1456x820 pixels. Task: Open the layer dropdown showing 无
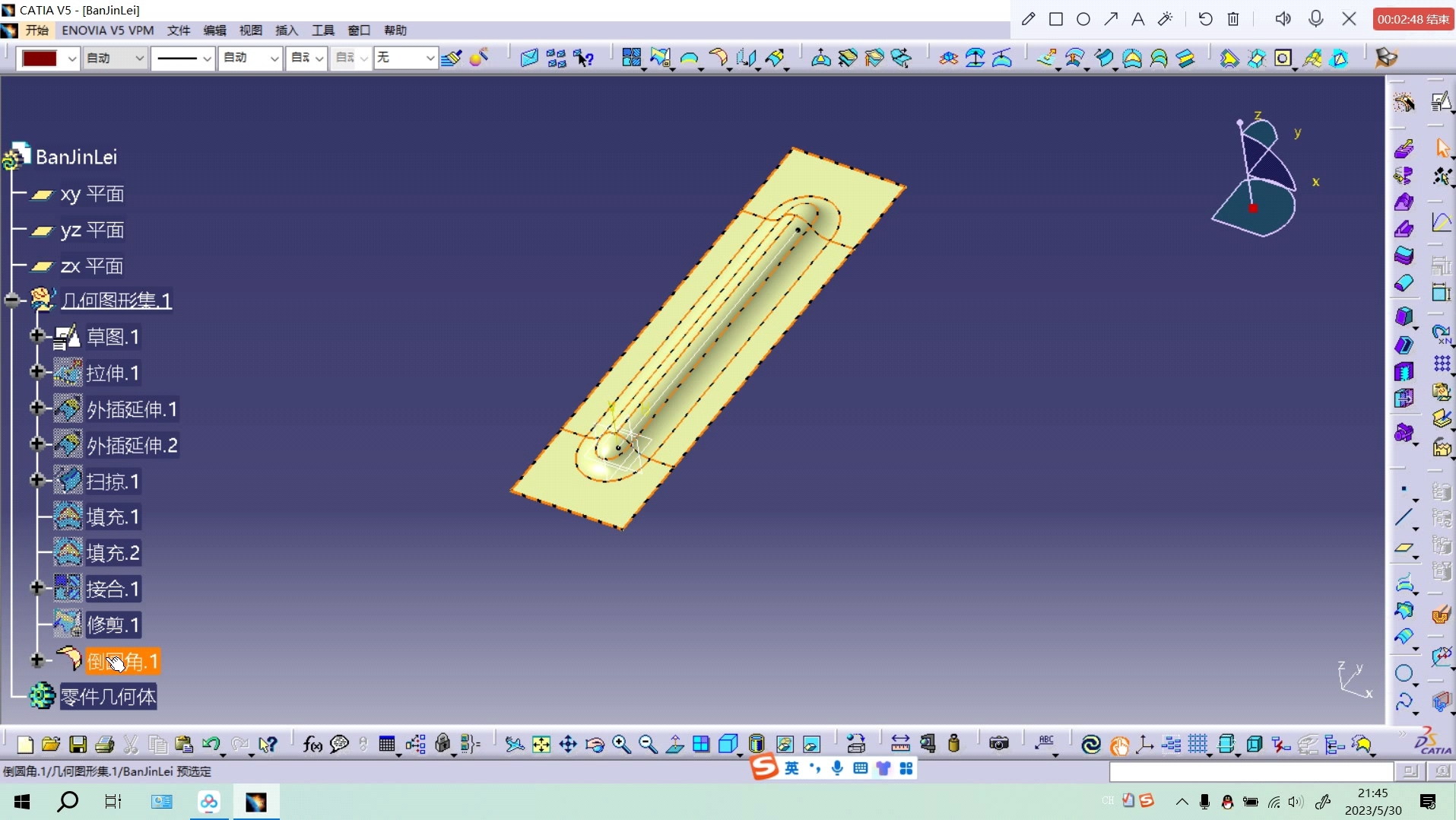(x=405, y=58)
